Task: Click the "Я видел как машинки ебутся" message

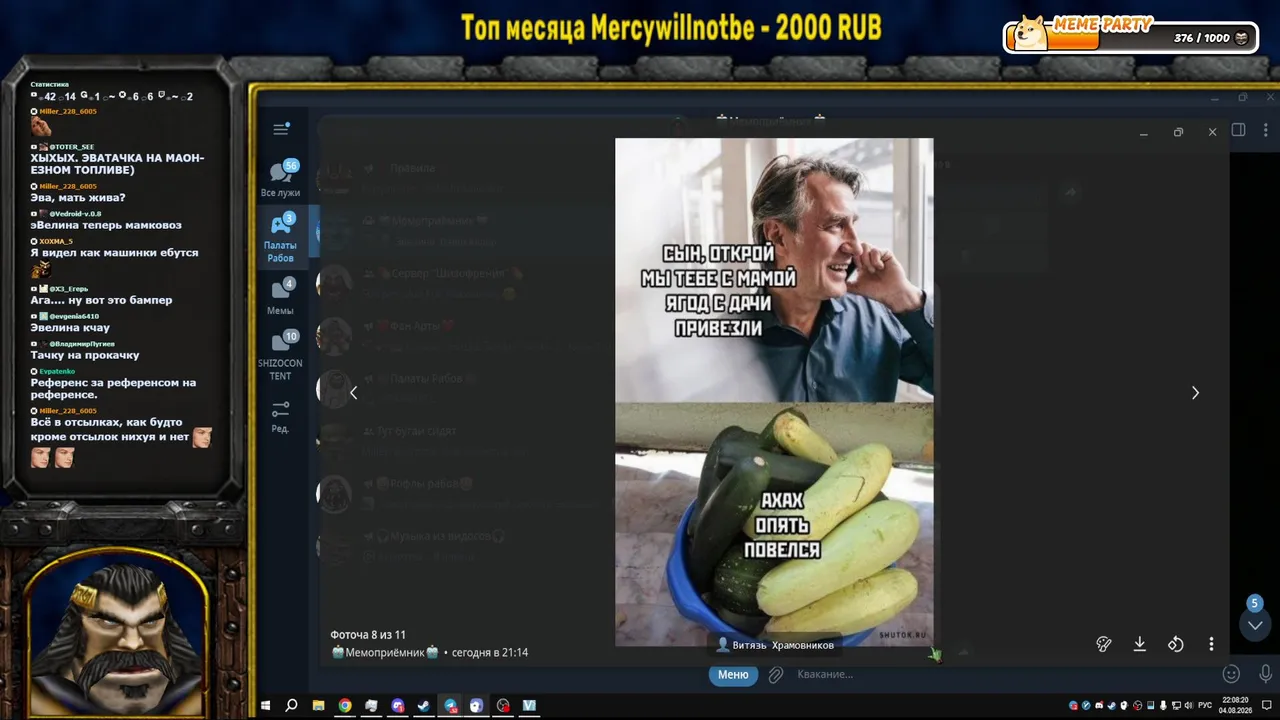Action: [114, 253]
